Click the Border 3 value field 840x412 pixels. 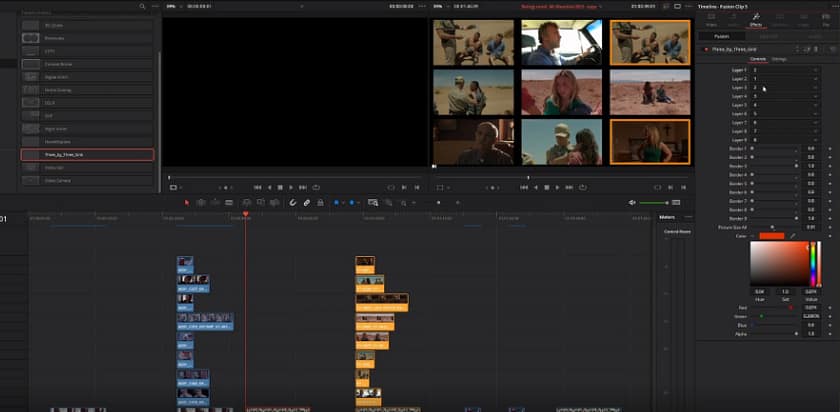(x=811, y=166)
